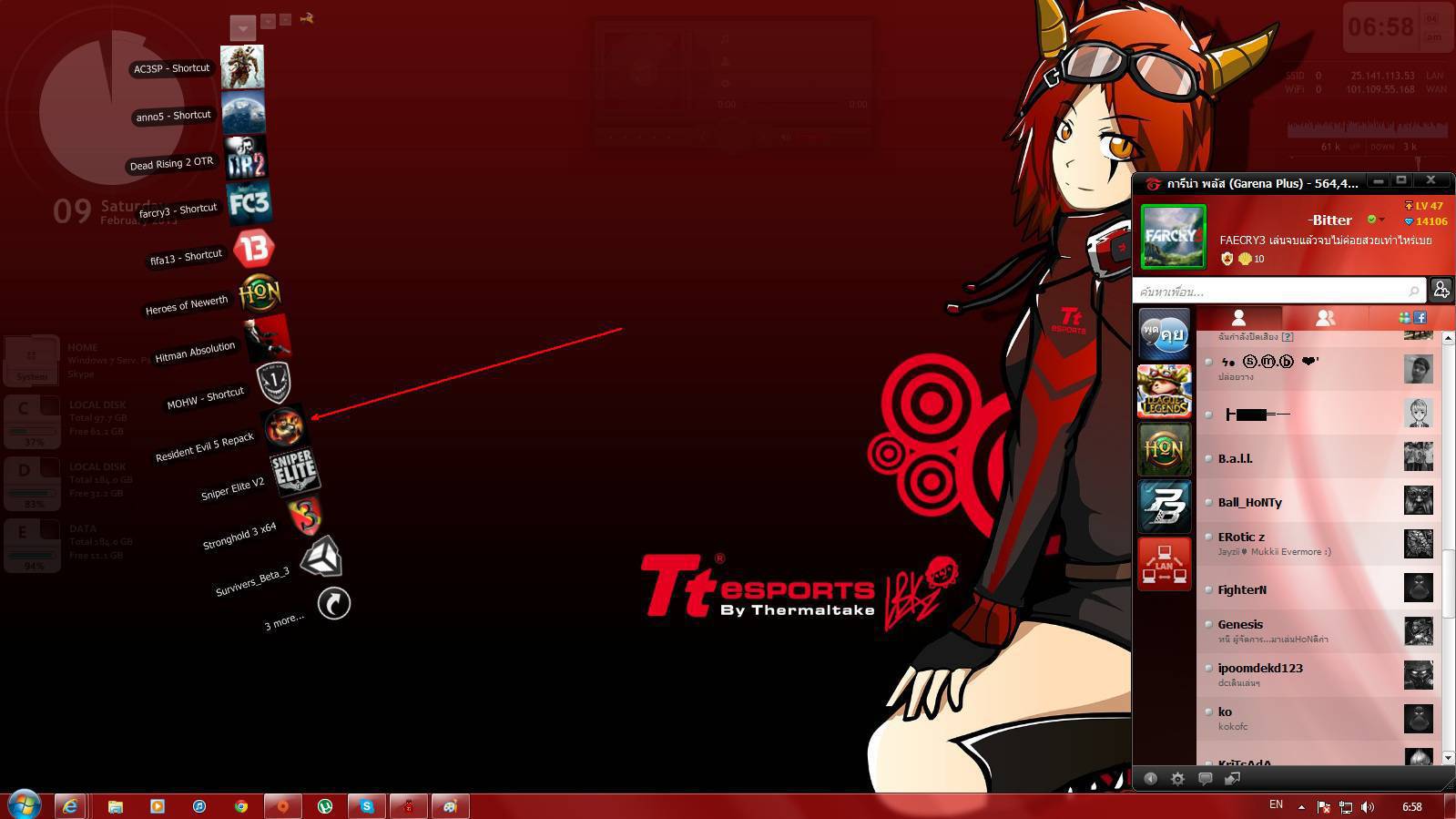
Task: Open uTorrent from the taskbar
Action: (325, 806)
